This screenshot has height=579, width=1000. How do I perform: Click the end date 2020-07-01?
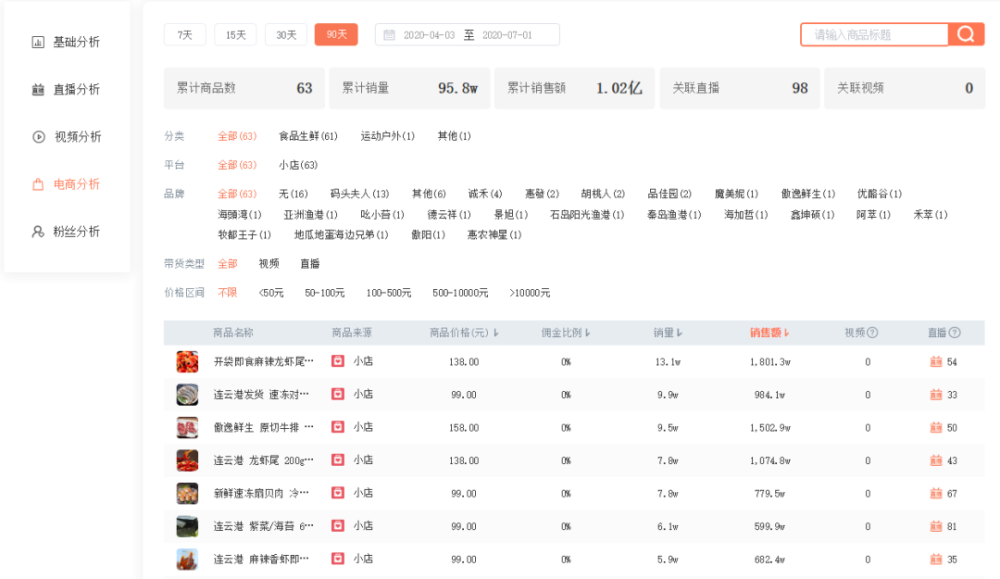[507, 35]
